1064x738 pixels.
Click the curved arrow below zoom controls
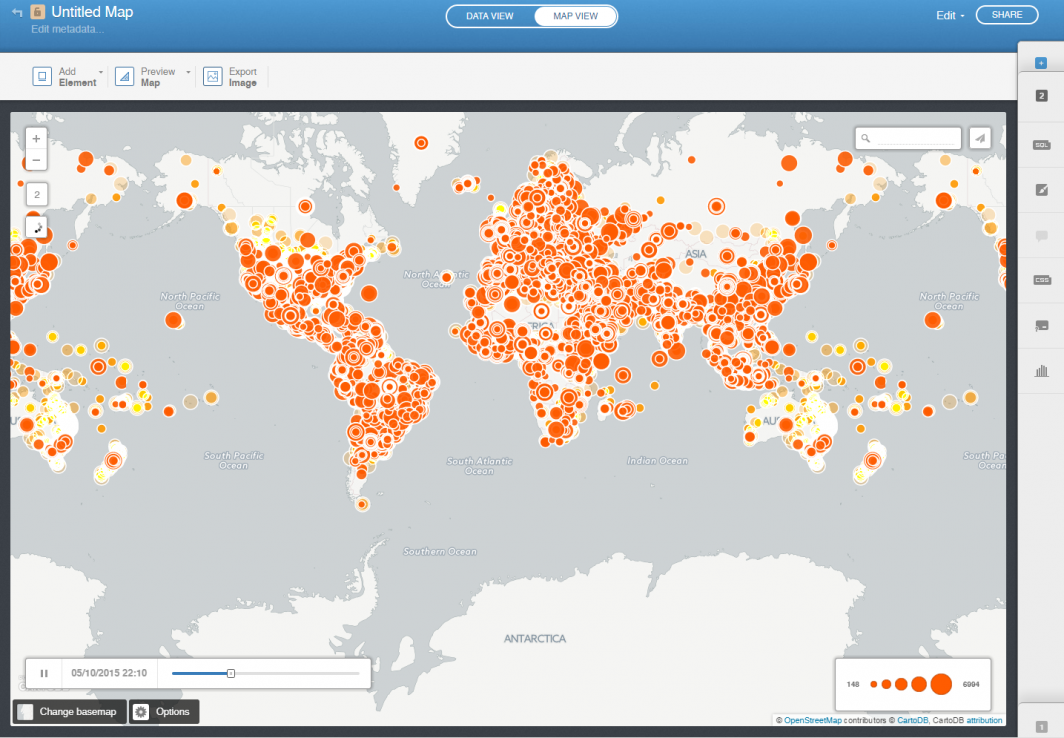pos(36,228)
